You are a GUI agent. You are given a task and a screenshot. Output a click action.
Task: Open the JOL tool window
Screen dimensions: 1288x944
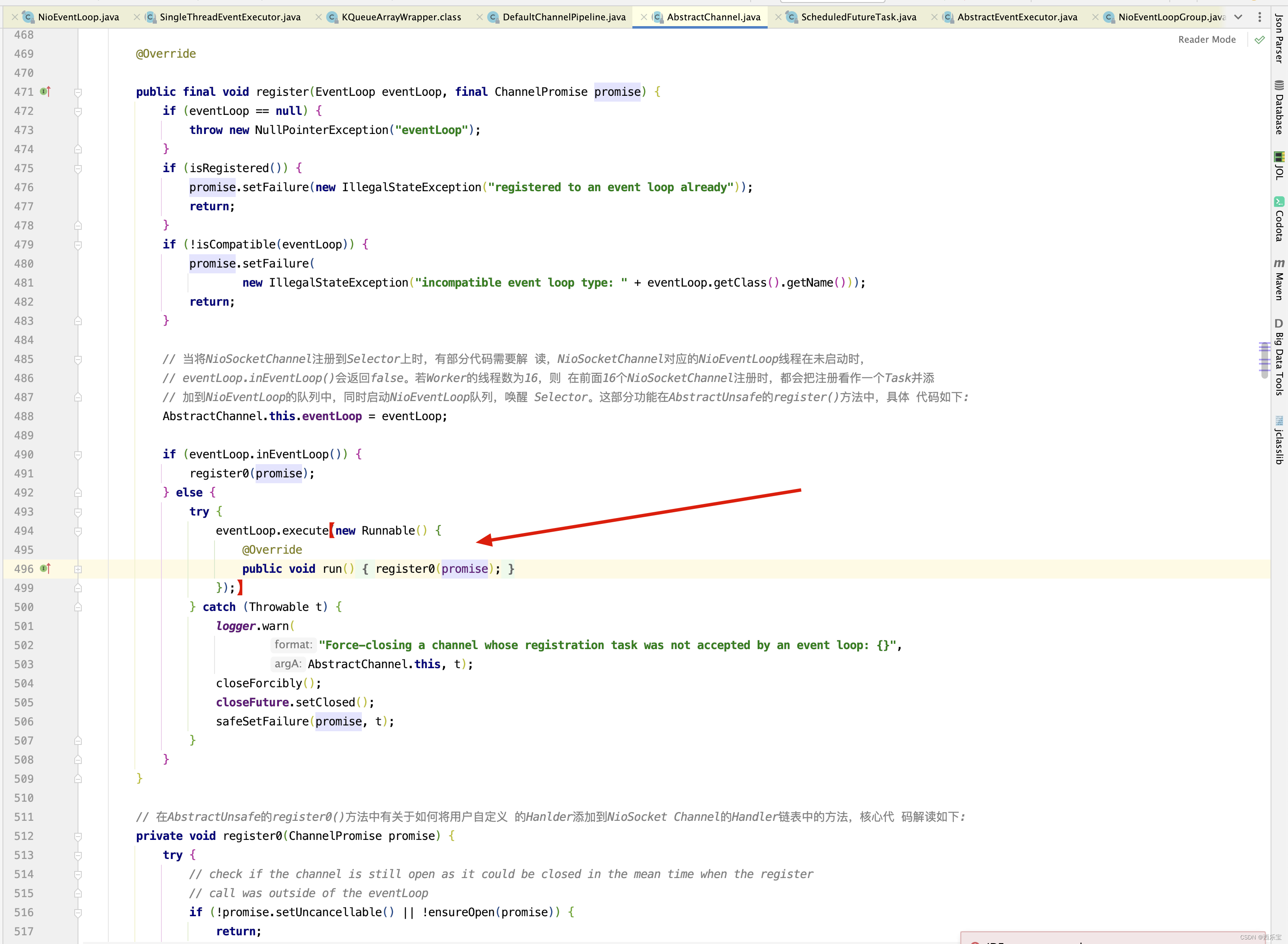(x=1279, y=166)
